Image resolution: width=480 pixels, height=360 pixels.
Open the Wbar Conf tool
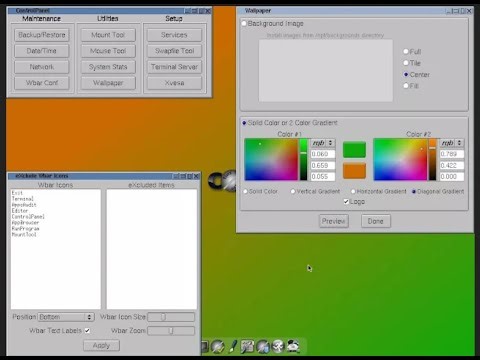pyautogui.click(x=42, y=83)
